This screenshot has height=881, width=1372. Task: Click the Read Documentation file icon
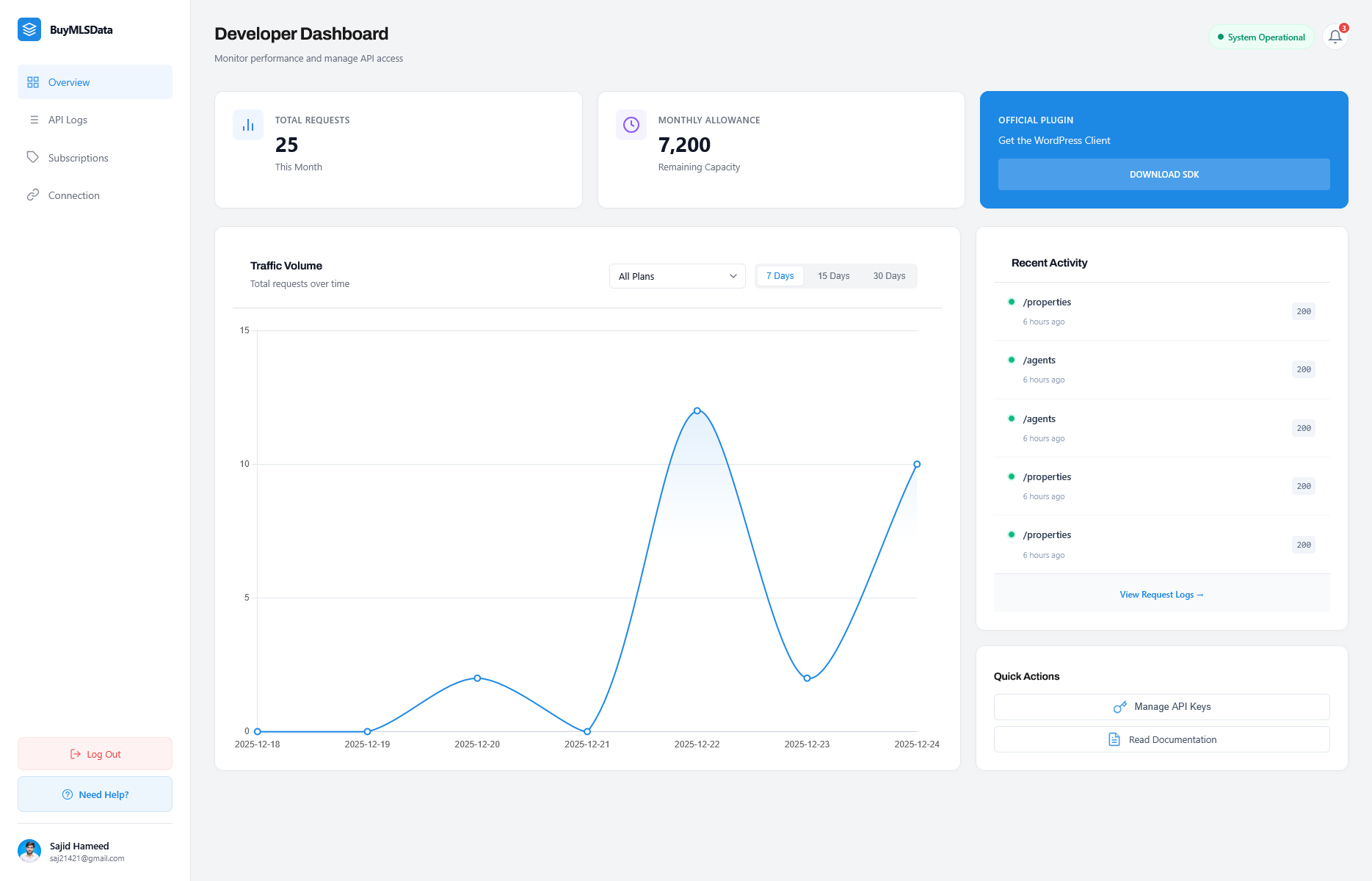[x=1114, y=739]
